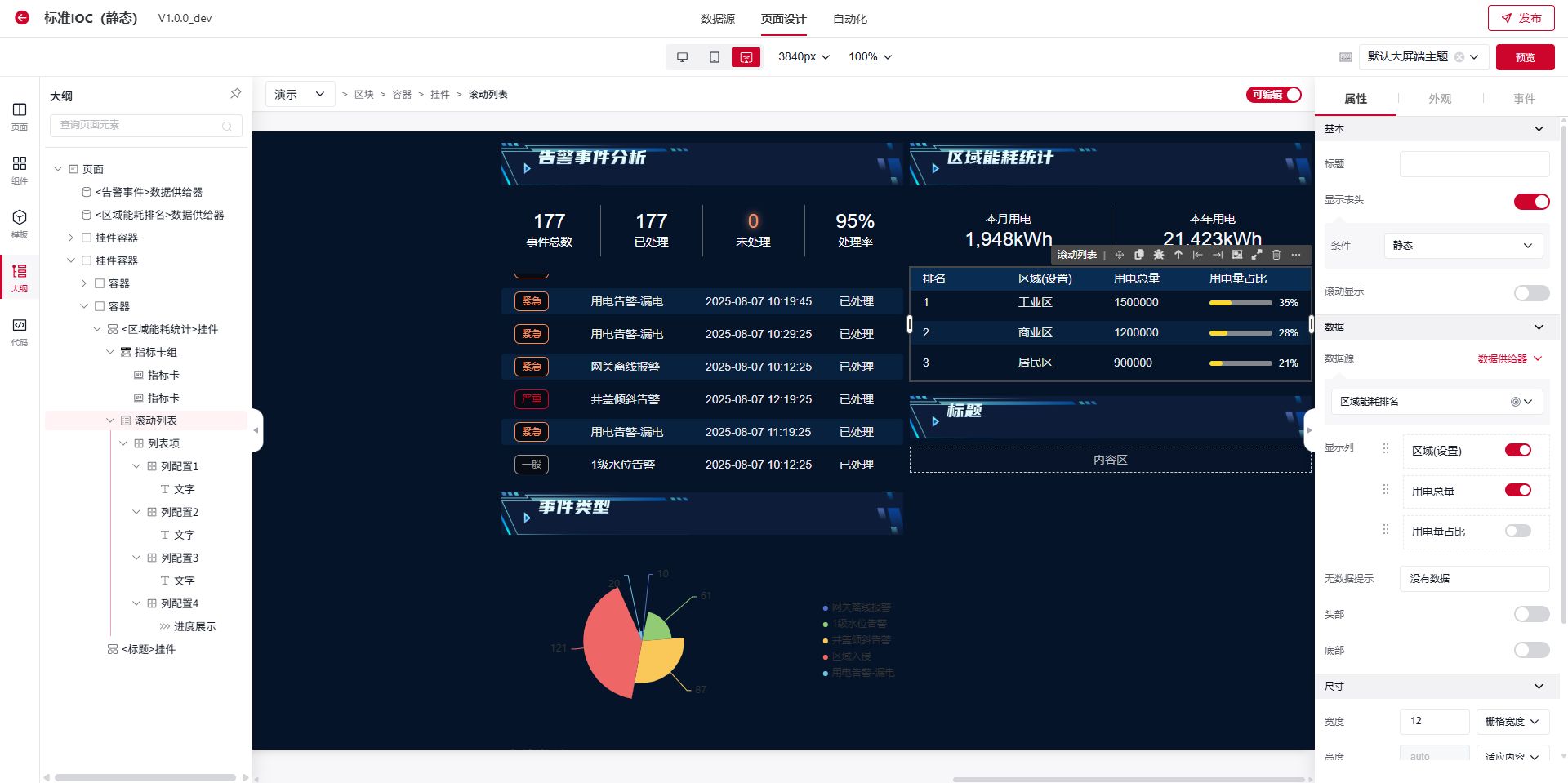The height and width of the screenshot is (783, 1568).
Task: Click the pin icon in outline panel
Action: coord(235,95)
